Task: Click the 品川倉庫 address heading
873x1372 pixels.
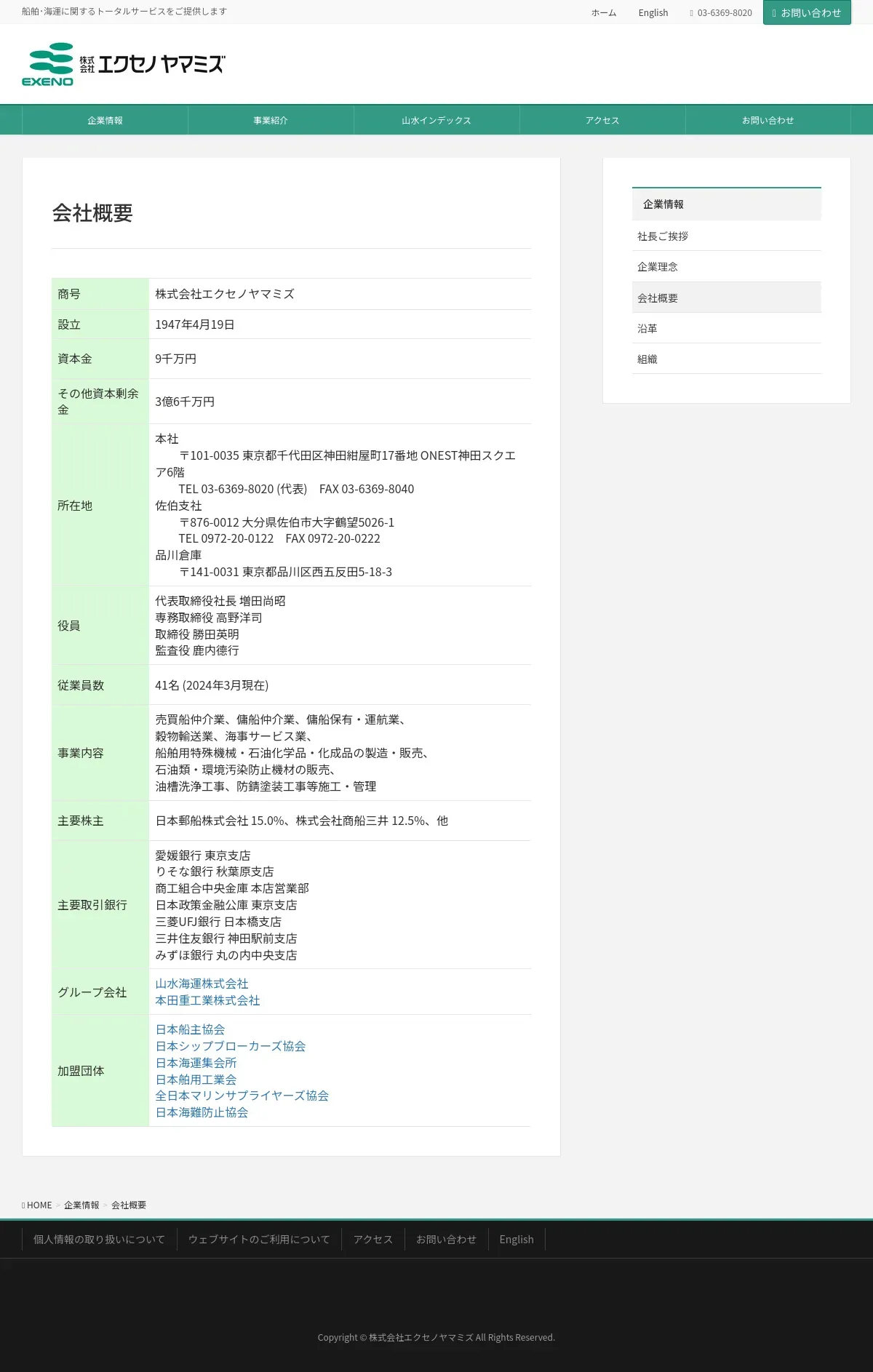Action: [178, 555]
